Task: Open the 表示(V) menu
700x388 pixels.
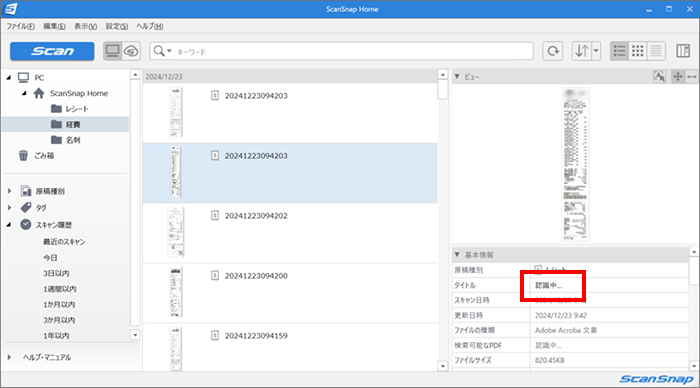Action: click(x=85, y=26)
